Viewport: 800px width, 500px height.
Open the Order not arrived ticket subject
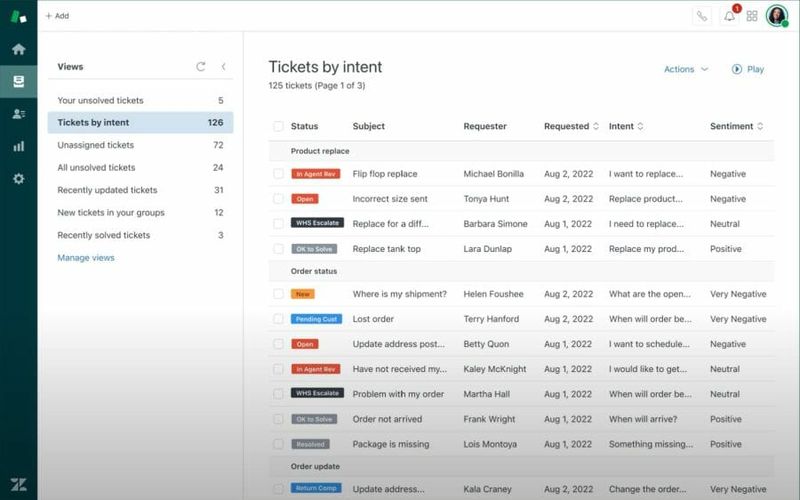pyautogui.click(x=387, y=419)
